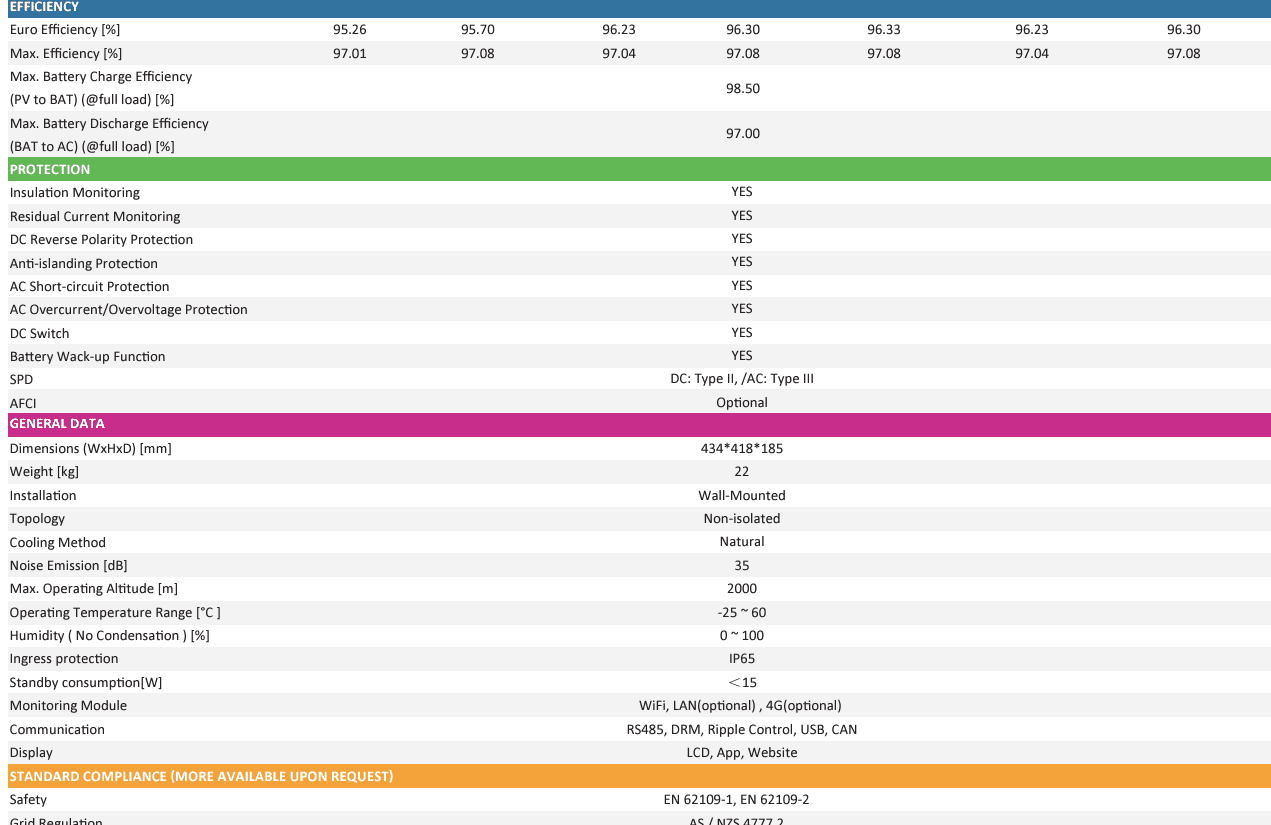
Task: Select the Ingress protection label
Action: [64, 658]
